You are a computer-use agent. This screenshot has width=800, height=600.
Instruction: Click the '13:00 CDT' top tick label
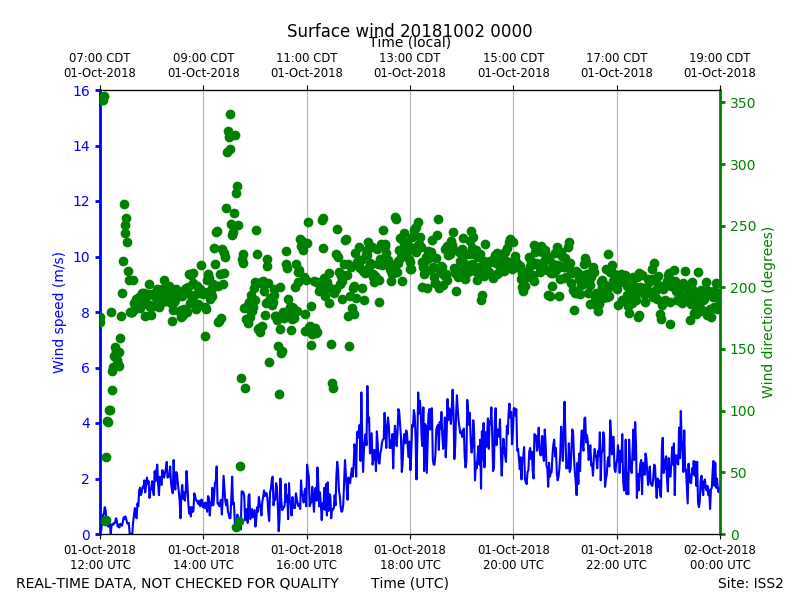410,58
